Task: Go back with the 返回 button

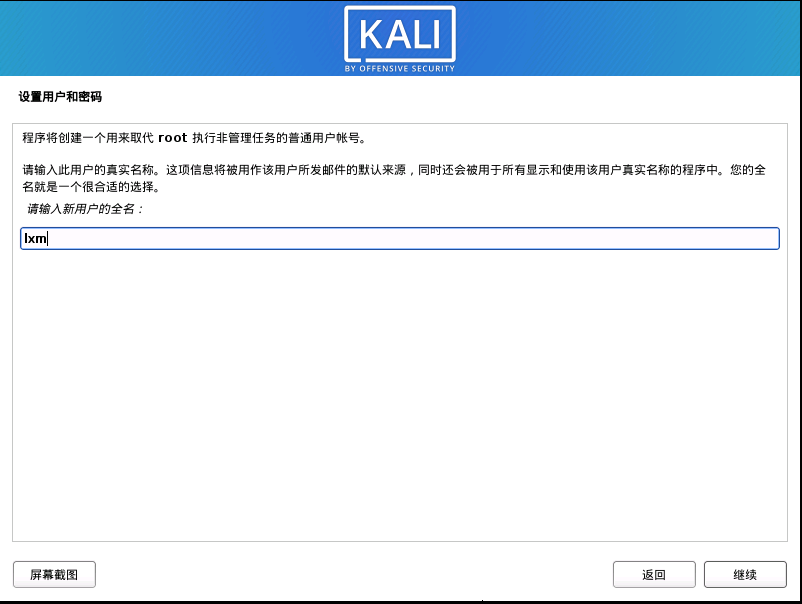Action: point(654,574)
